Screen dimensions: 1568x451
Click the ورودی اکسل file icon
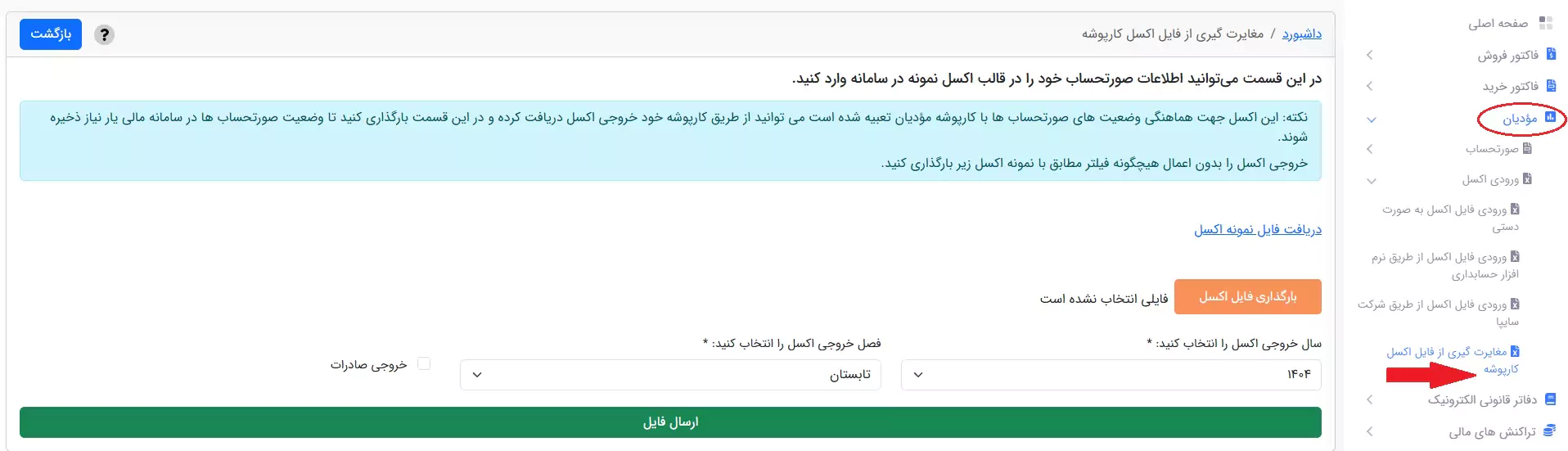1527,178
